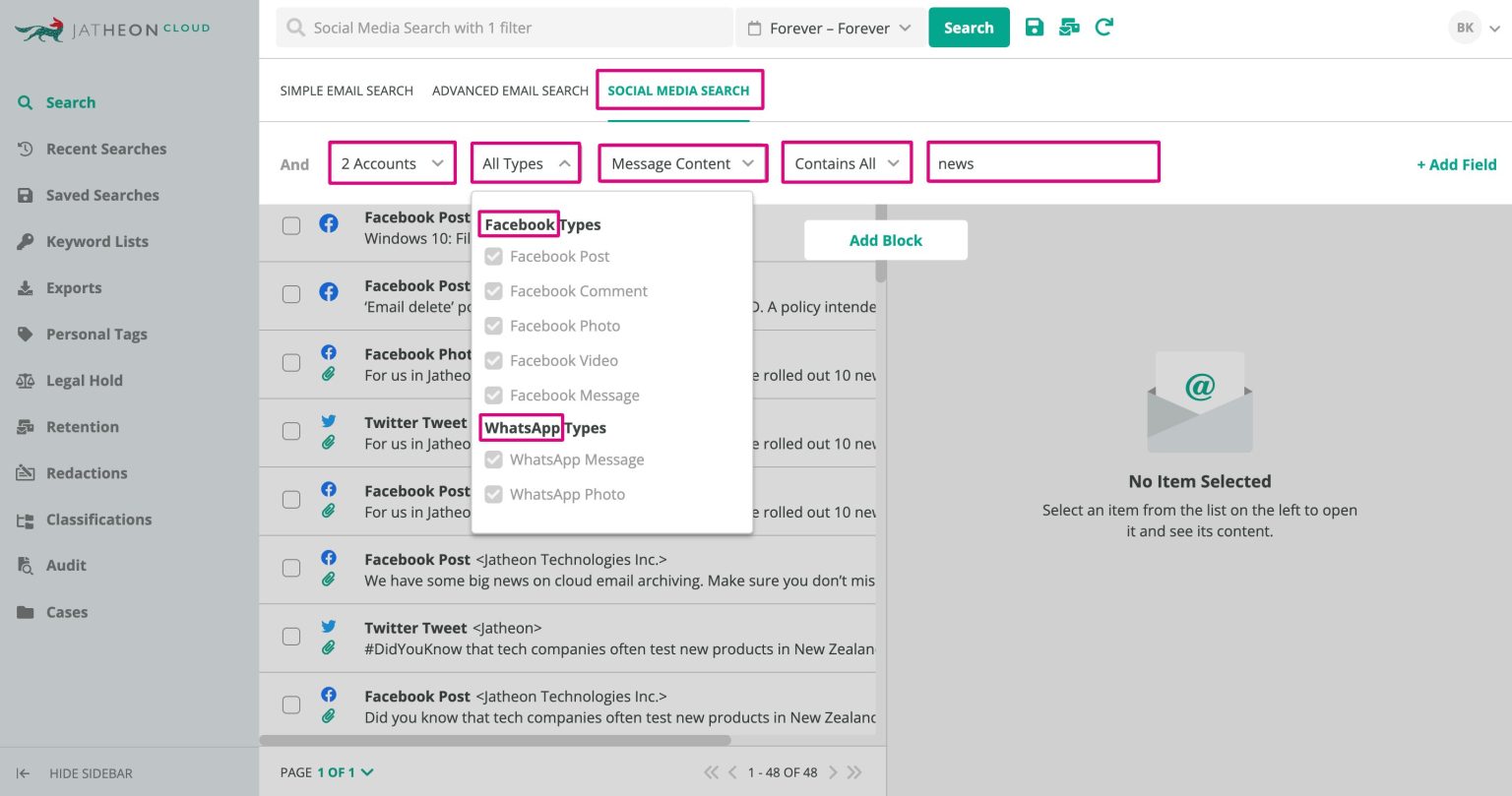Open the Contains All dropdown
The image size is (1512, 796).
(846, 162)
